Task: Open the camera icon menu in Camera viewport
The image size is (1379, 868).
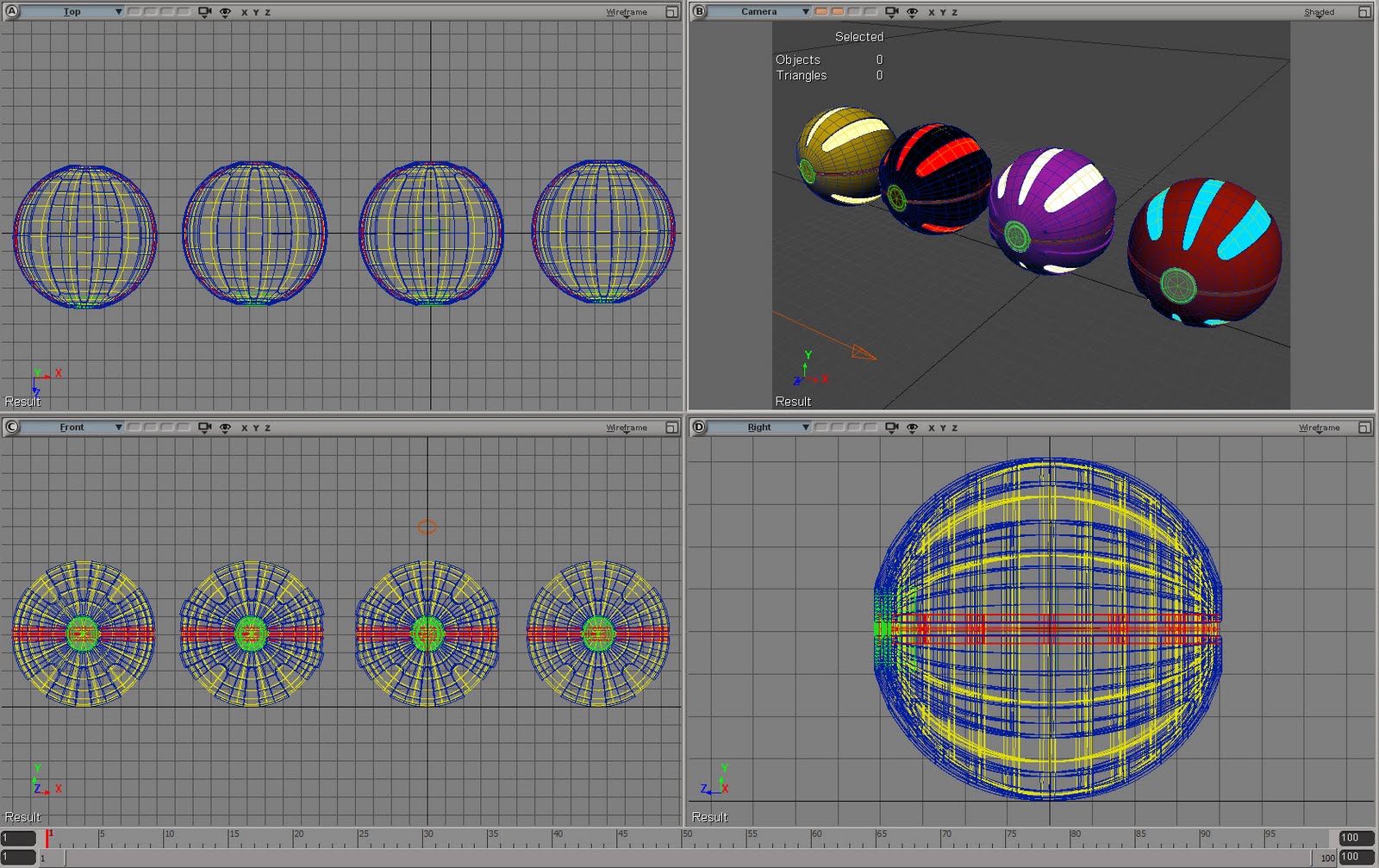Action: click(892, 12)
